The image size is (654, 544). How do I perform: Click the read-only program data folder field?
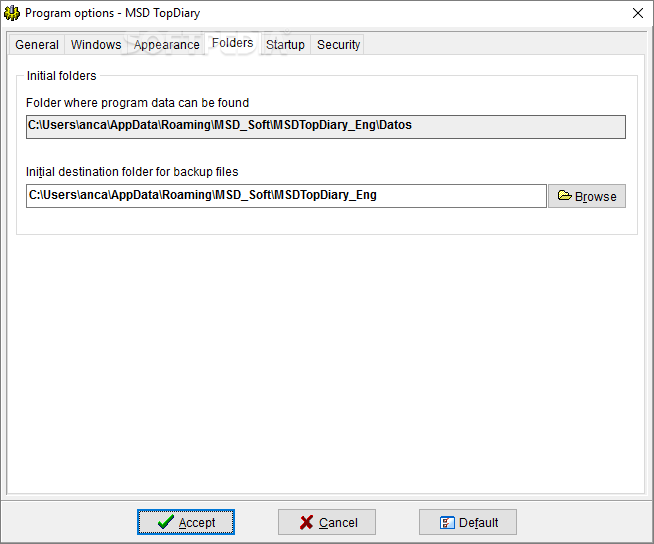(326, 127)
